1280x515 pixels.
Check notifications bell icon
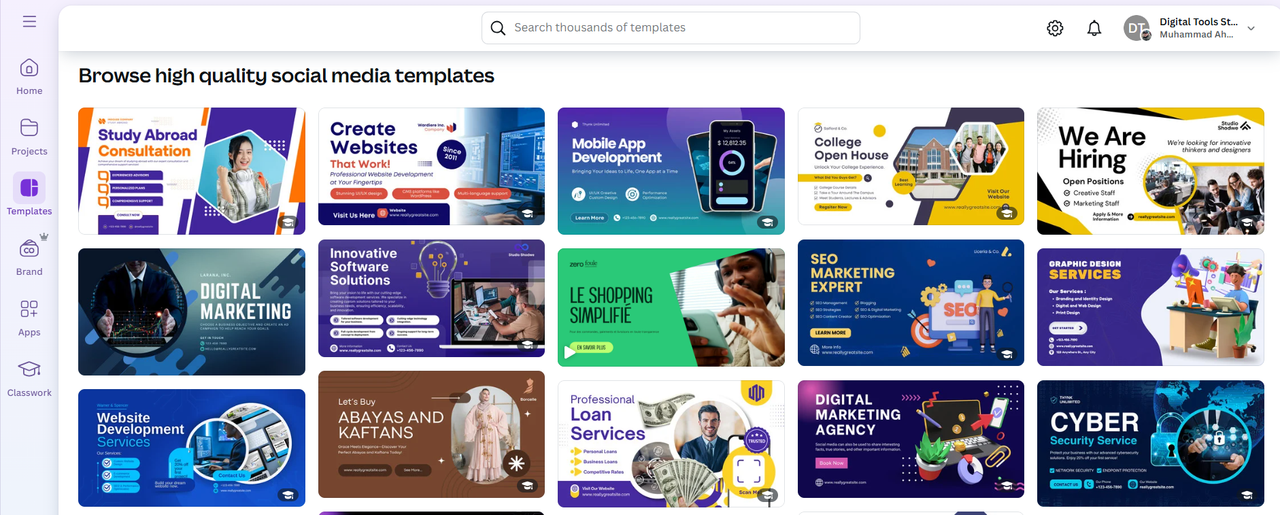pos(1094,28)
